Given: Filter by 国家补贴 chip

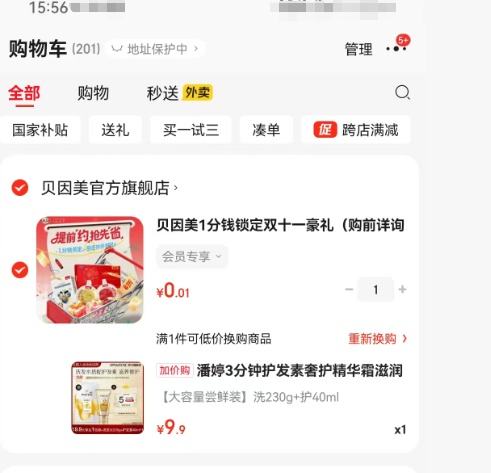Looking at the screenshot, I should coord(40,130).
